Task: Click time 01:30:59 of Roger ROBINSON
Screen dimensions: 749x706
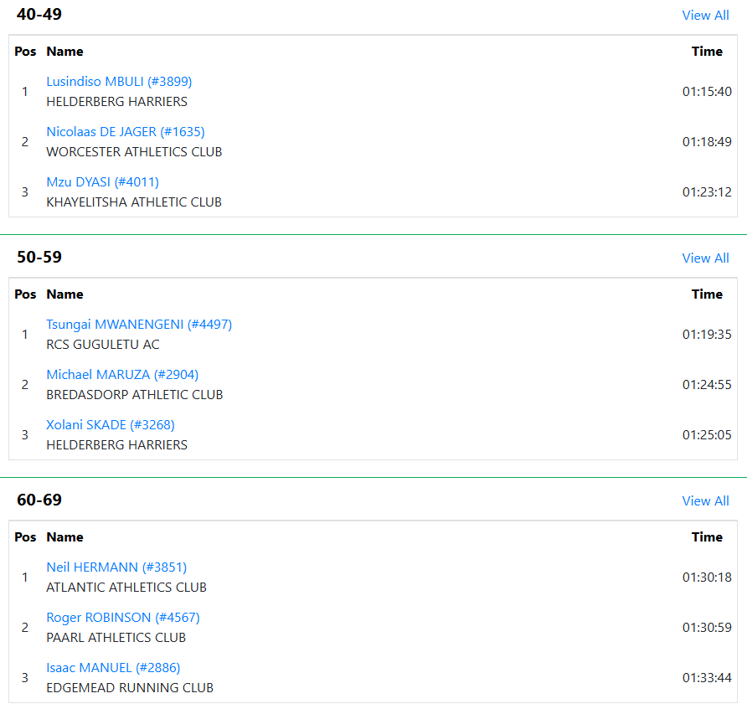Action: click(706, 627)
